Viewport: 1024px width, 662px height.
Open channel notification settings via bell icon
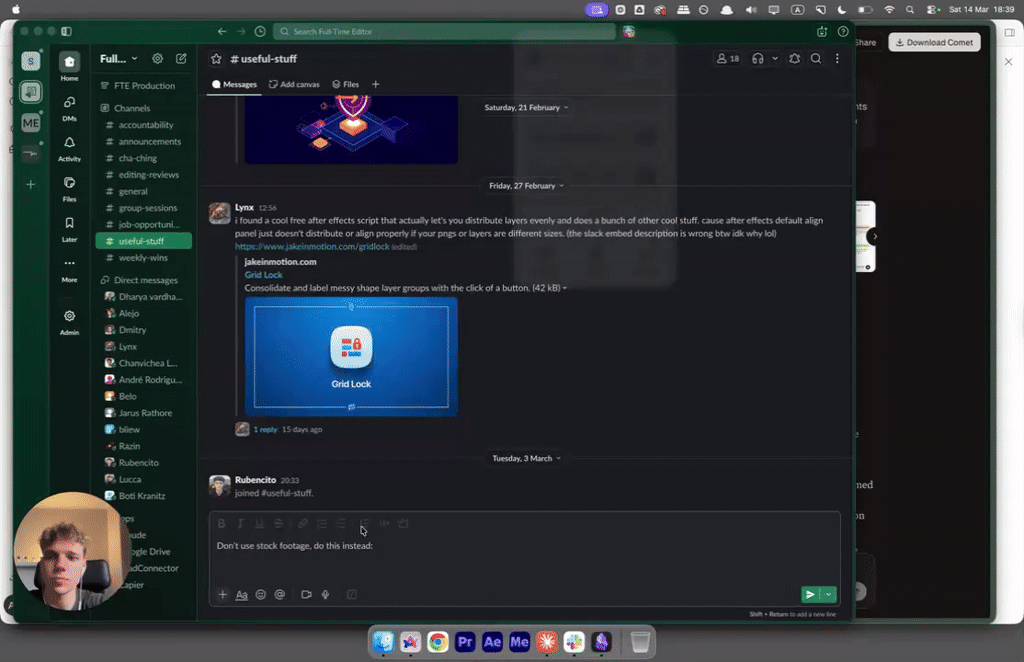point(794,58)
